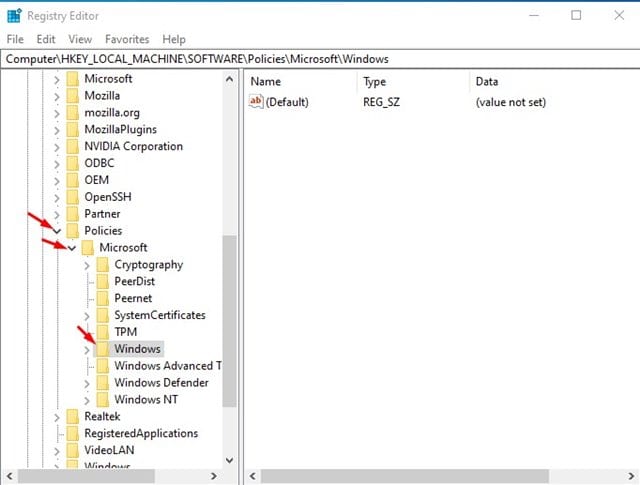This screenshot has height=485, width=640.
Task: Open the Favorites menu
Action: (125, 39)
